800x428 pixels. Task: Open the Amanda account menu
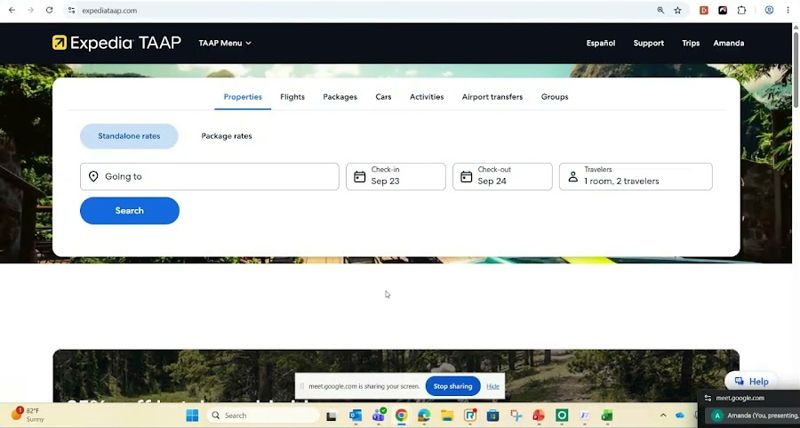[x=729, y=43]
